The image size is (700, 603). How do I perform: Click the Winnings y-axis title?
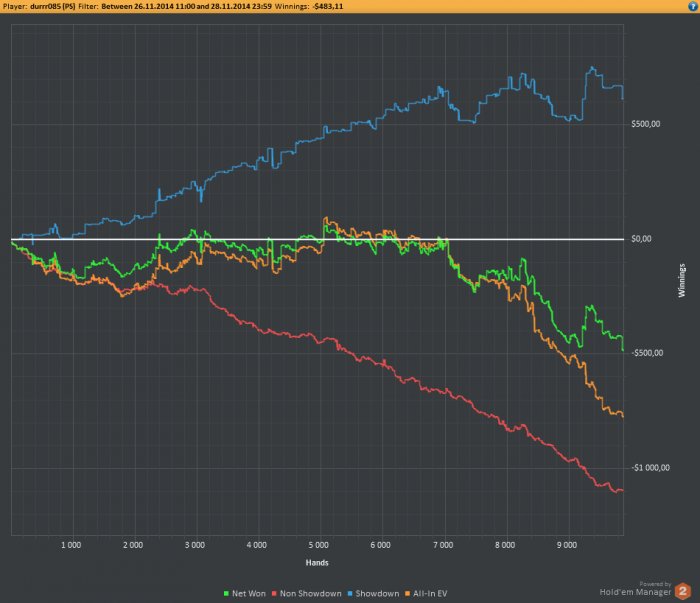click(682, 280)
